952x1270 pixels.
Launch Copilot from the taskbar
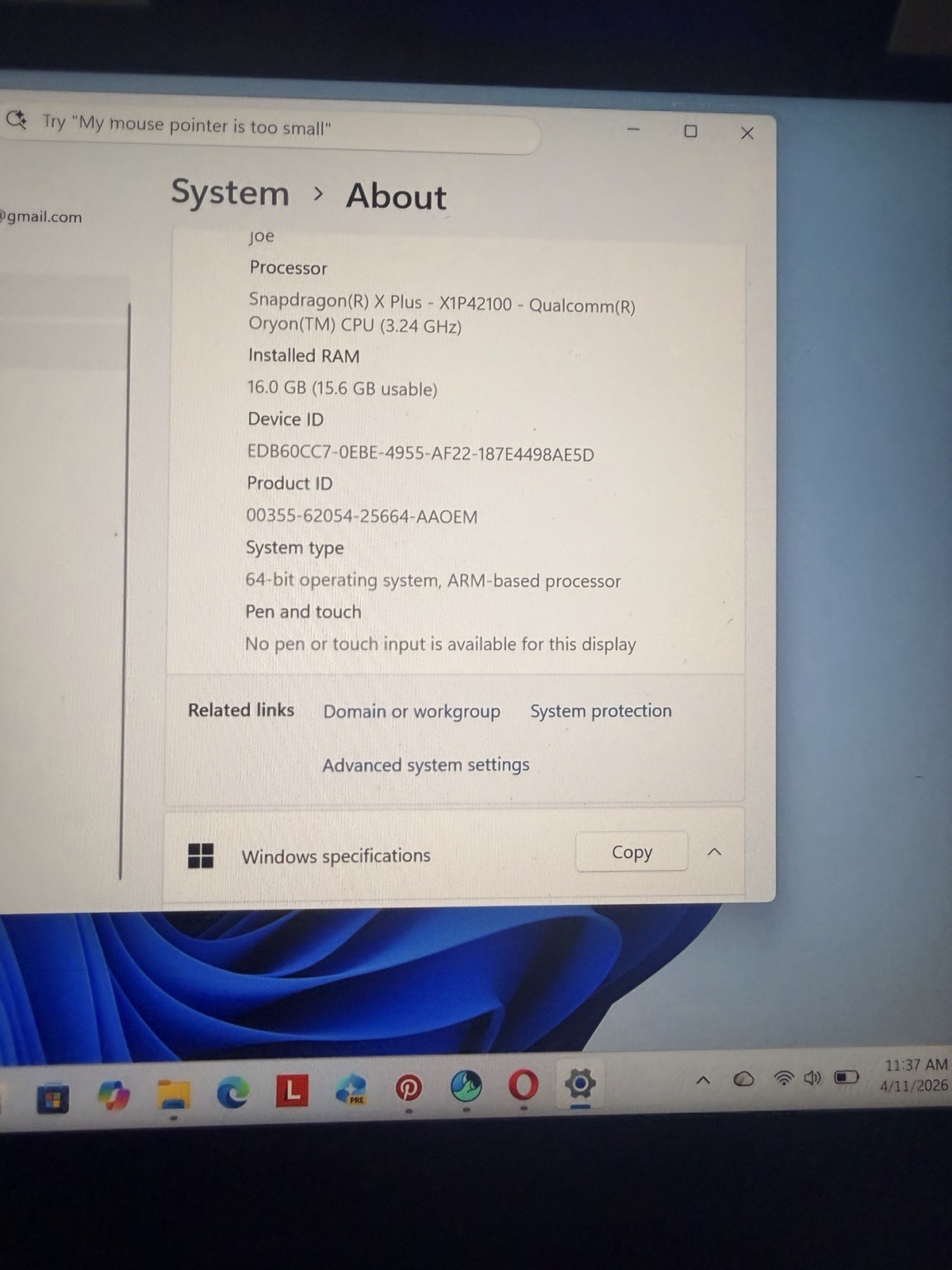coord(113,1096)
